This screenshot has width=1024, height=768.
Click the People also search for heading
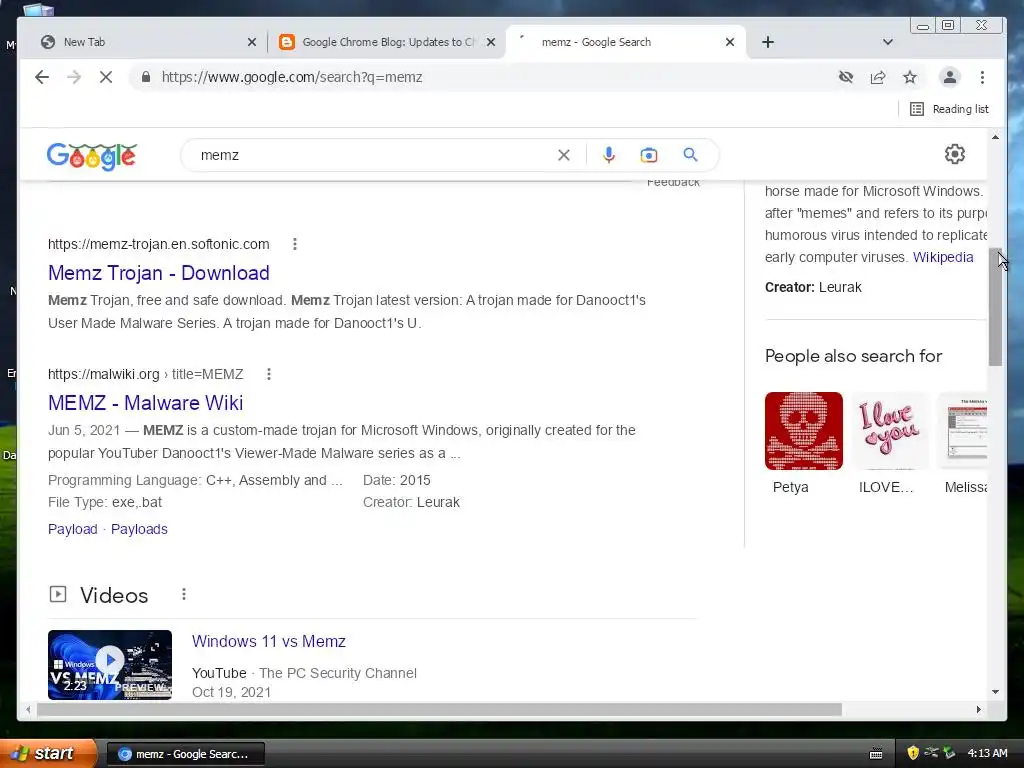point(853,356)
